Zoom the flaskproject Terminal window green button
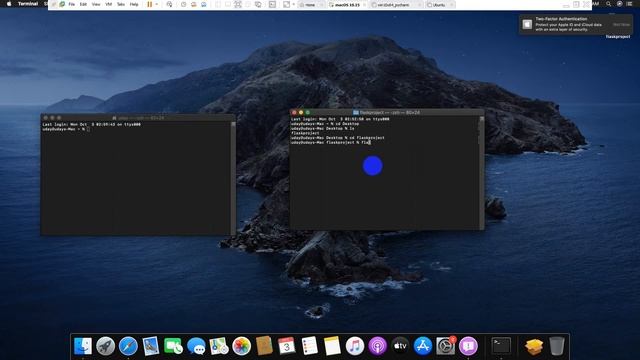The height and width of the screenshot is (360, 640). pos(307,112)
